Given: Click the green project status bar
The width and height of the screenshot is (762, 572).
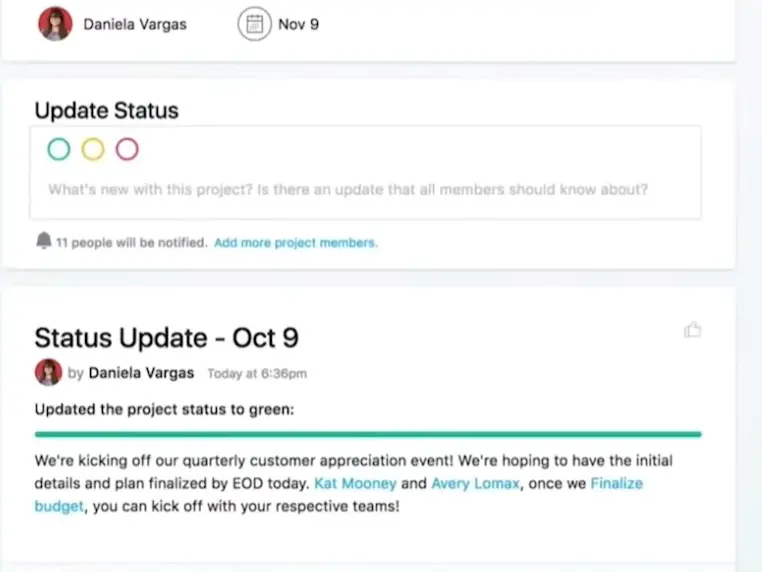Looking at the screenshot, I should [x=368, y=434].
